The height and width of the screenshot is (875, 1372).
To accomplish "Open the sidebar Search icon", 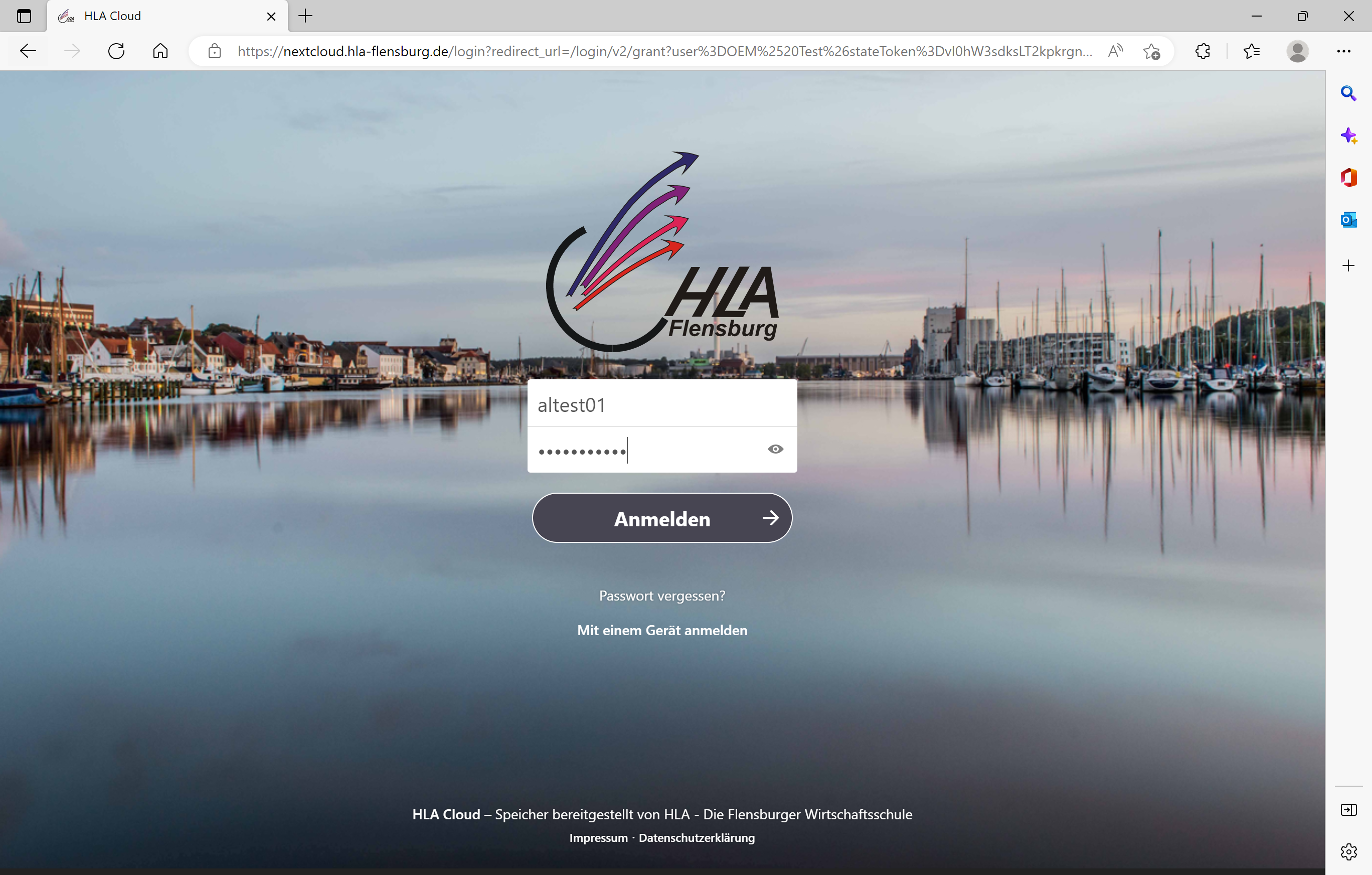I will click(x=1348, y=93).
